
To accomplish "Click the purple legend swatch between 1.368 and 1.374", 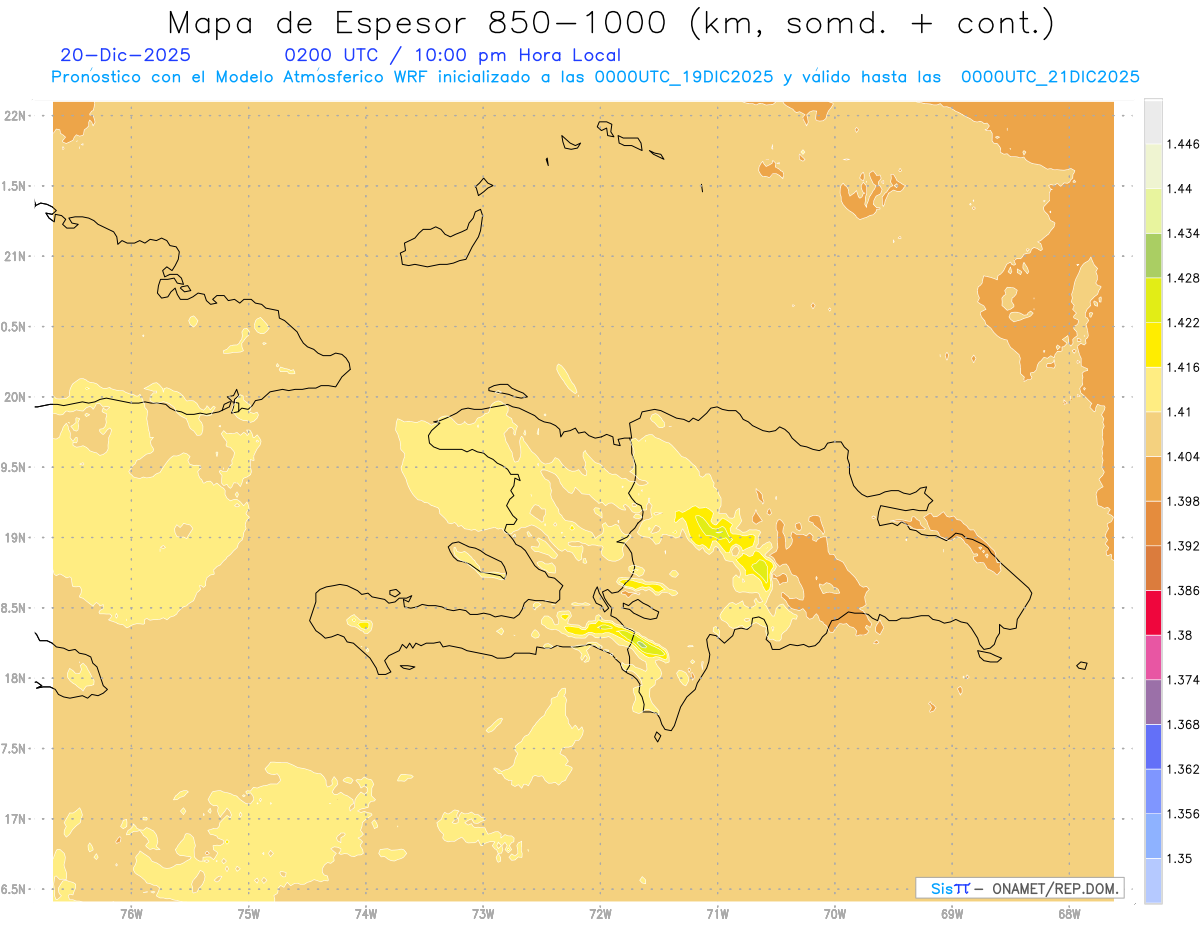I will pyautogui.click(x=1153, y=702).
